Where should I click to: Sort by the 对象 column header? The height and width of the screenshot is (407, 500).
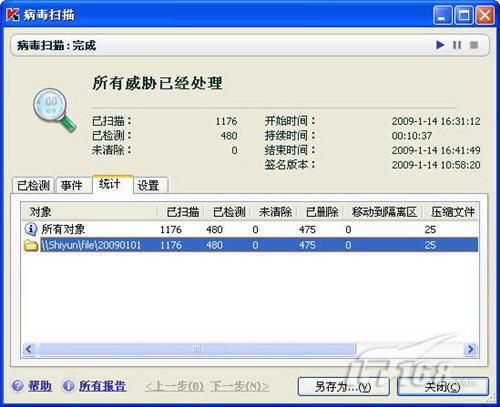(x=89, y=212)
